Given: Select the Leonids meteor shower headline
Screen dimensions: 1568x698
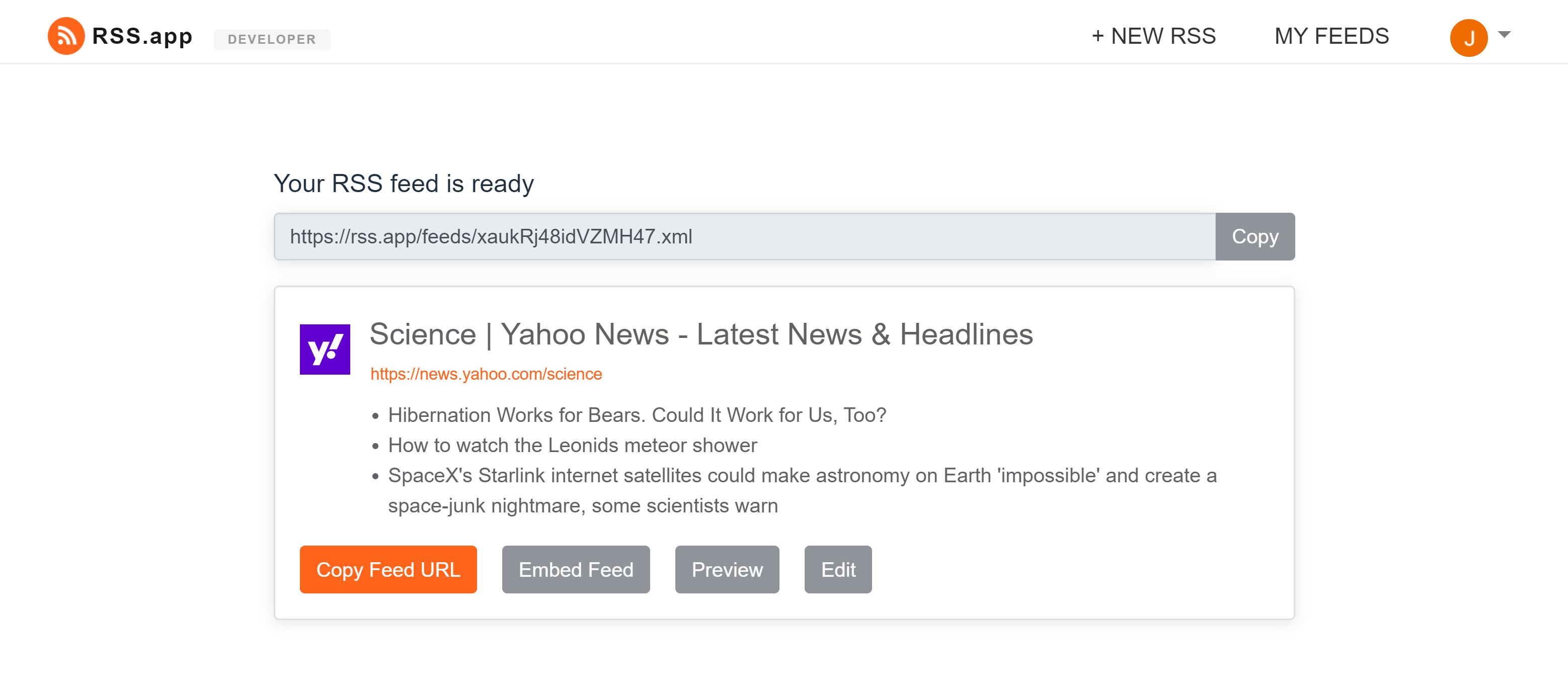Looking at the screenshot, I should pos(572,445).
